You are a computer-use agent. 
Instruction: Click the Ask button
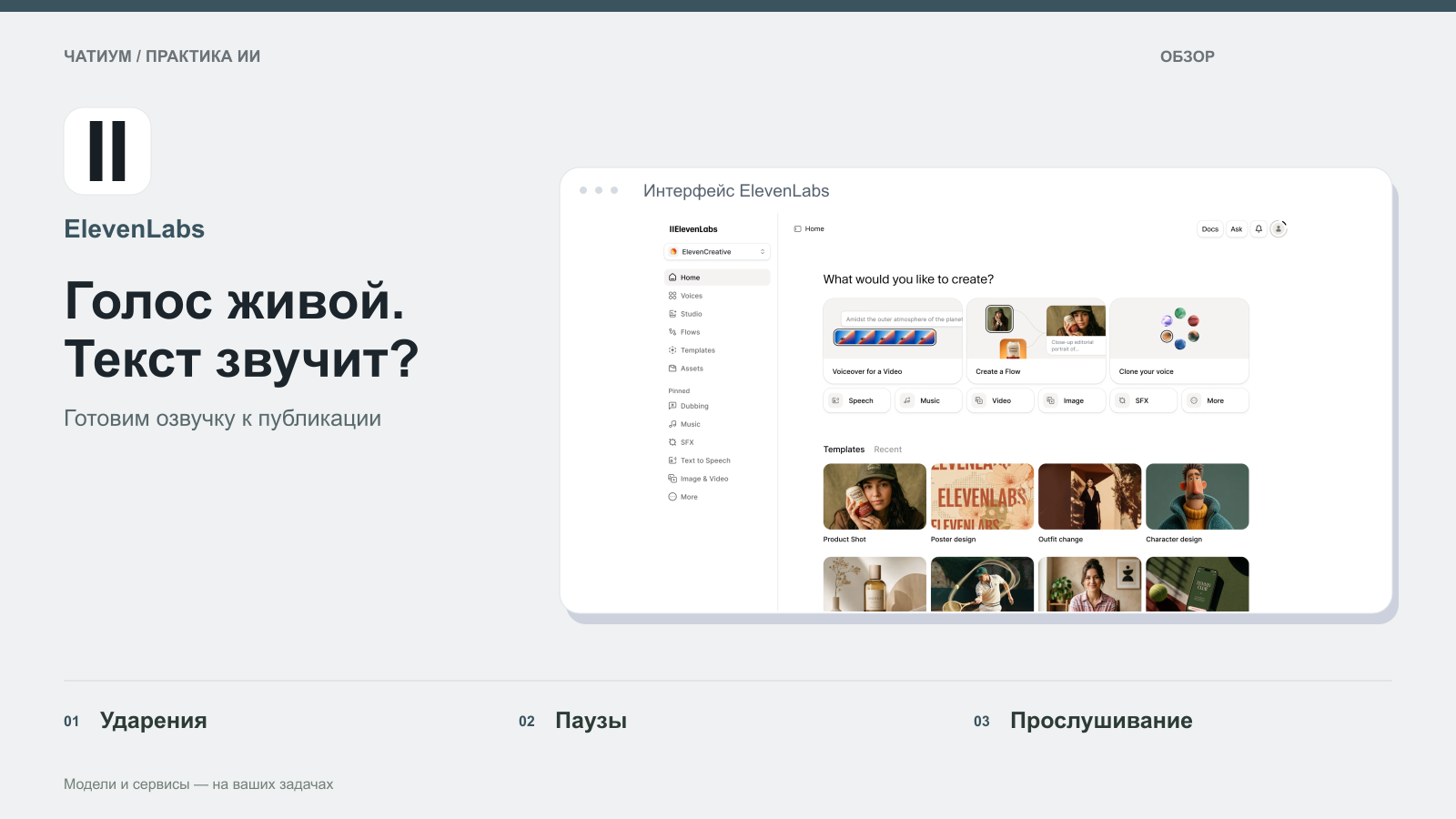tap(1236, 229)
